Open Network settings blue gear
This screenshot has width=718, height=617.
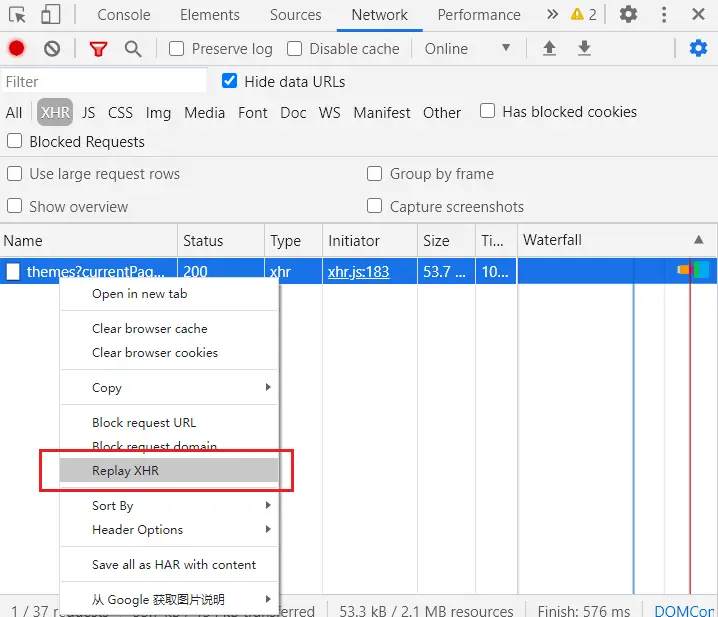click(x=698, y=48)
